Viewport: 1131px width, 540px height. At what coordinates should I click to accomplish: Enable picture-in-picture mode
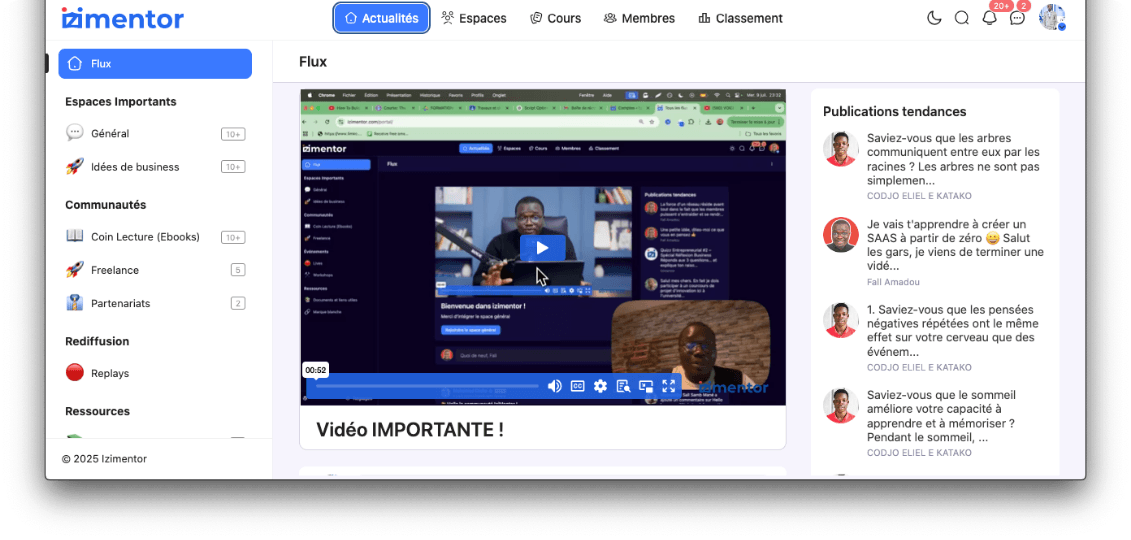point(646,386)
